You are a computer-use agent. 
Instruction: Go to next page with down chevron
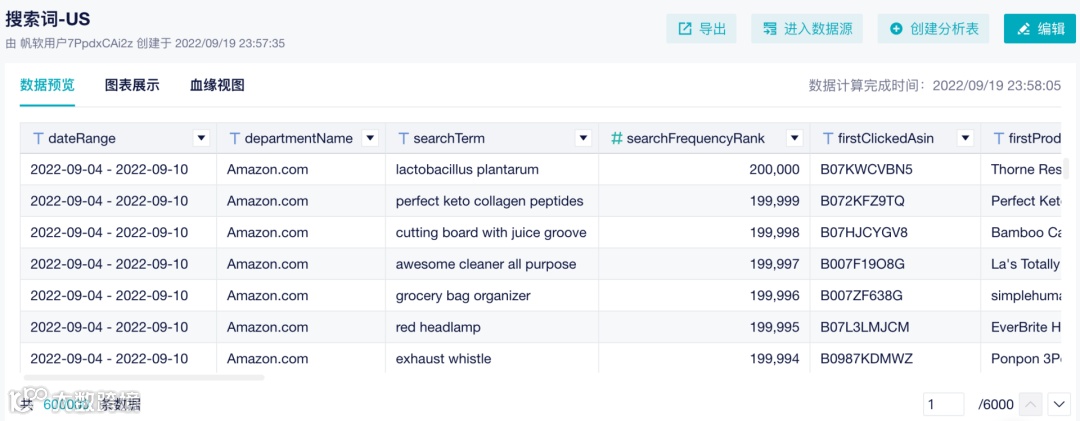pos(1059,404)
